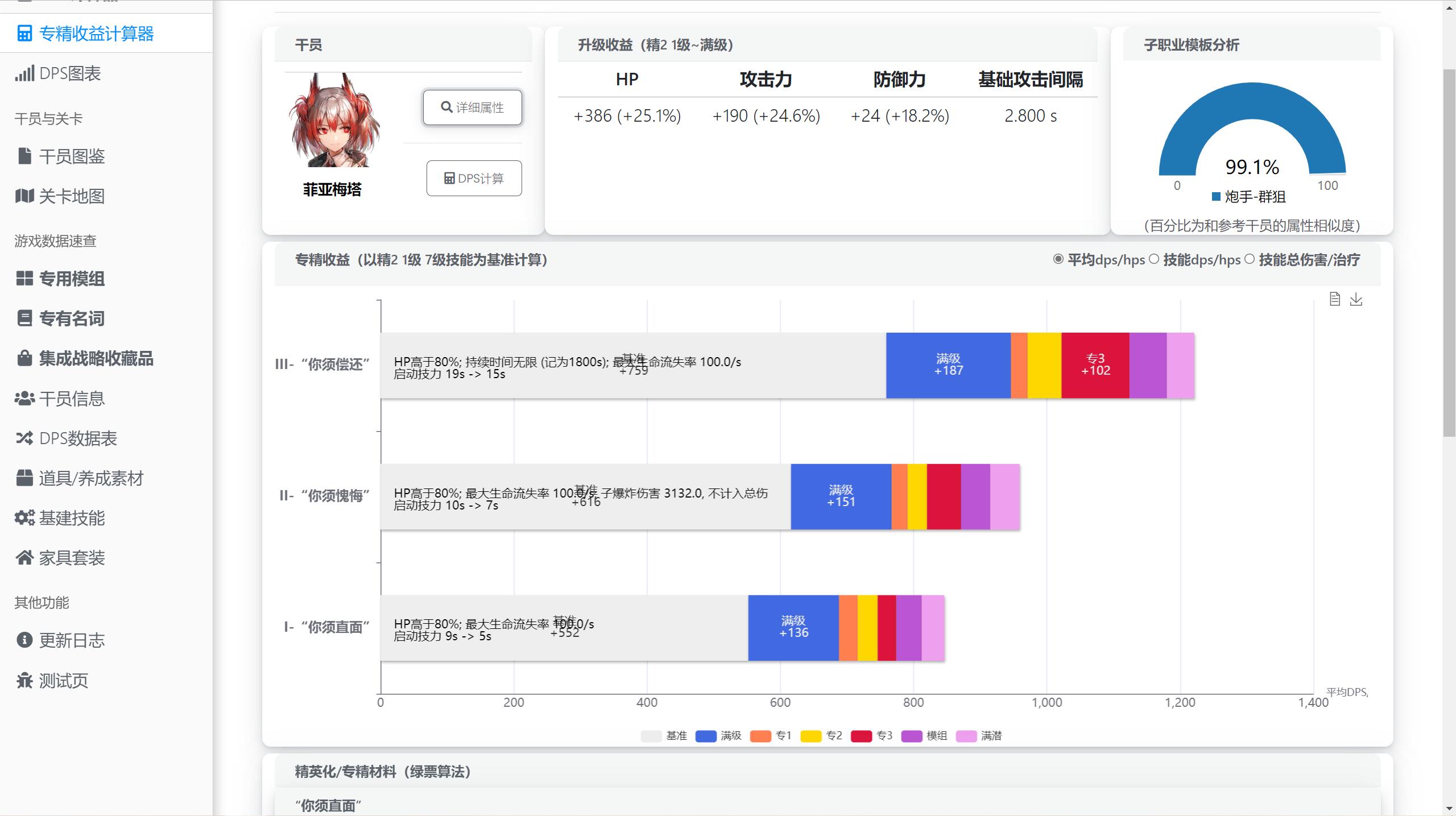The image size is (1456, 816).
Task: Open 道具/养成素材 page
Action: [91, 478]
